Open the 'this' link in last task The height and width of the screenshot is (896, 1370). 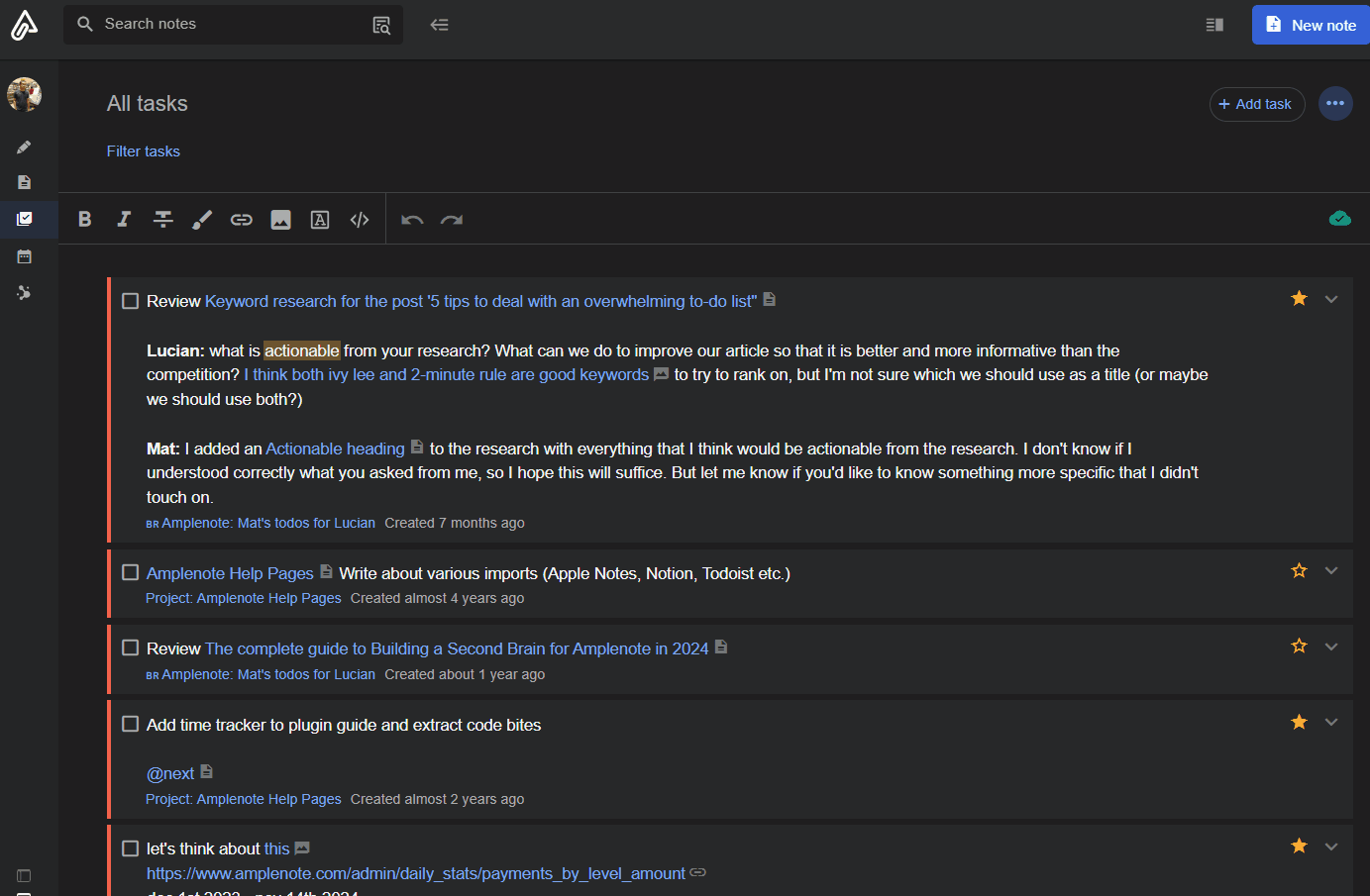coord(277,848)
